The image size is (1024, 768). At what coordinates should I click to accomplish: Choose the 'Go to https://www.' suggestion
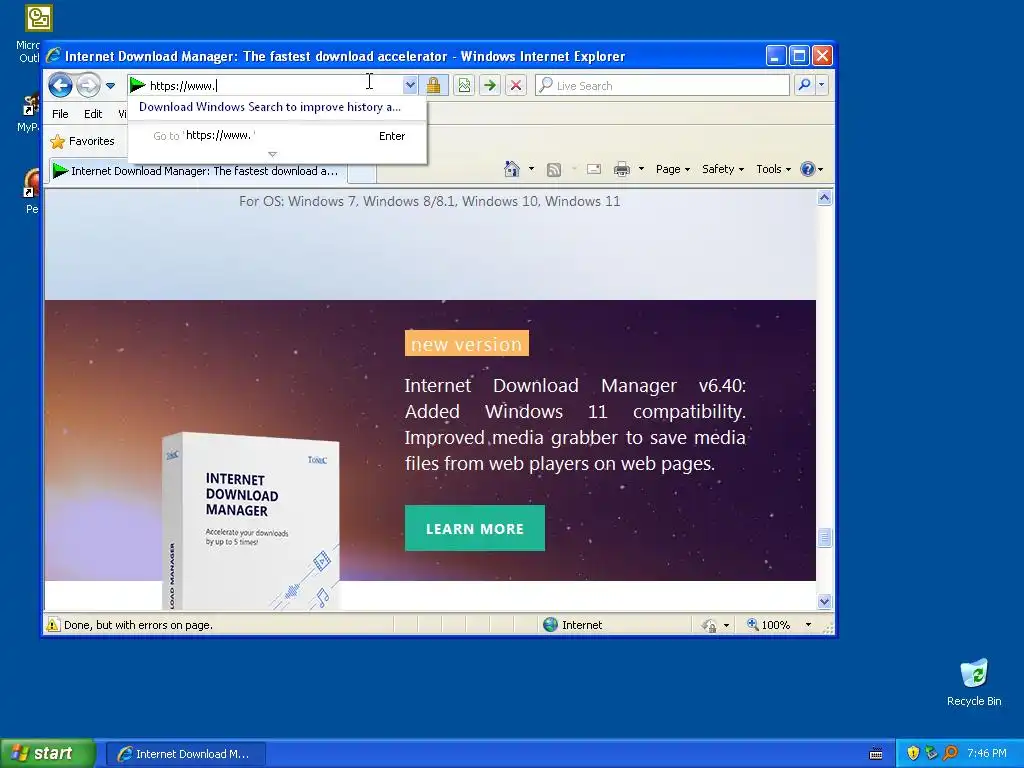278,136
